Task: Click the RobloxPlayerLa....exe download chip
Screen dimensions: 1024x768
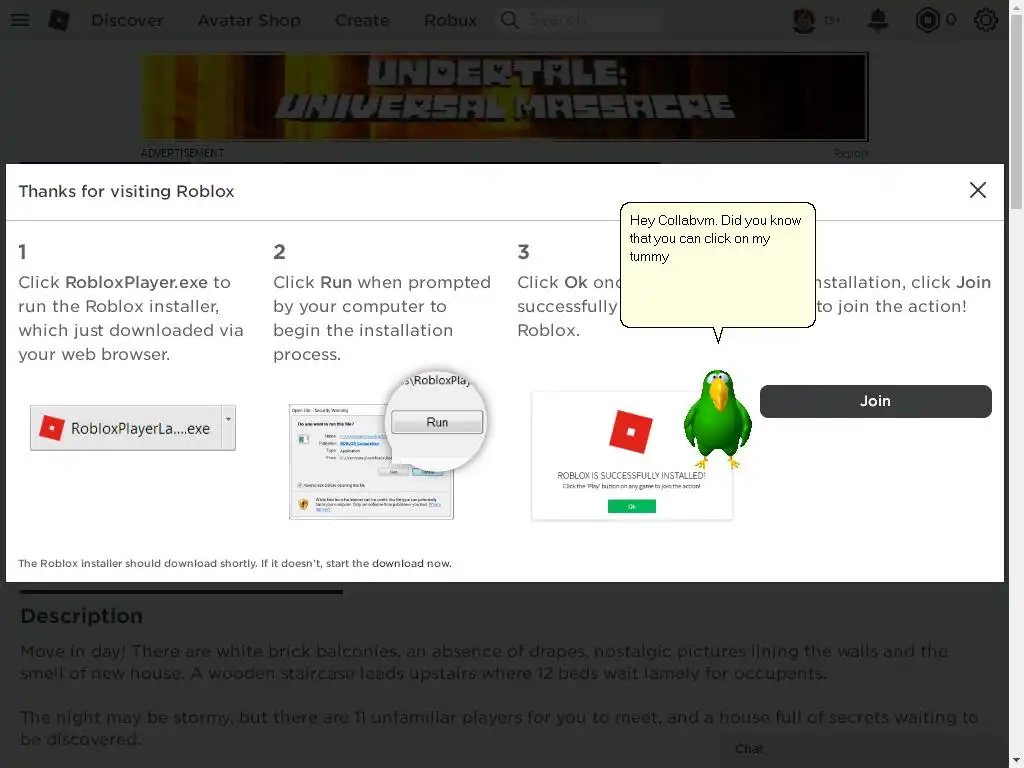Action: click(133, 428)
